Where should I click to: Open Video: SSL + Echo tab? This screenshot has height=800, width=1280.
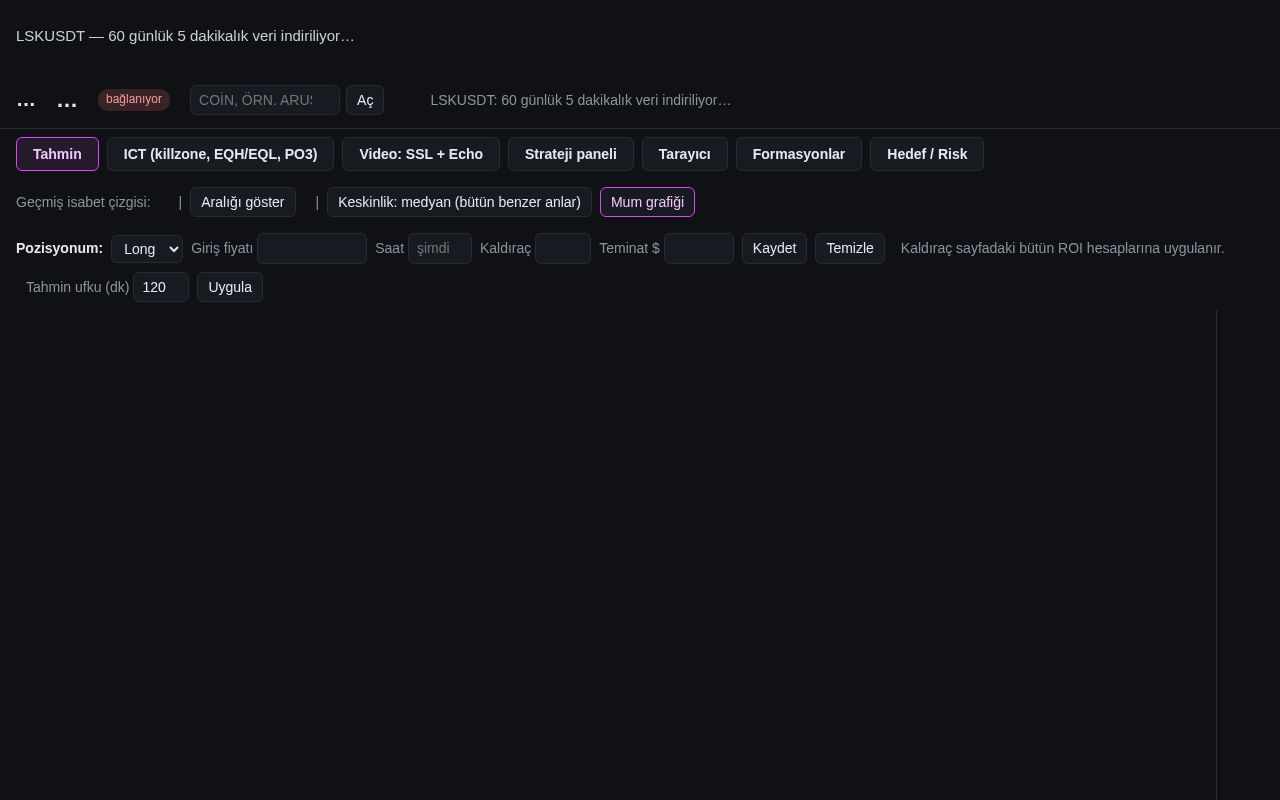(421, 154)
